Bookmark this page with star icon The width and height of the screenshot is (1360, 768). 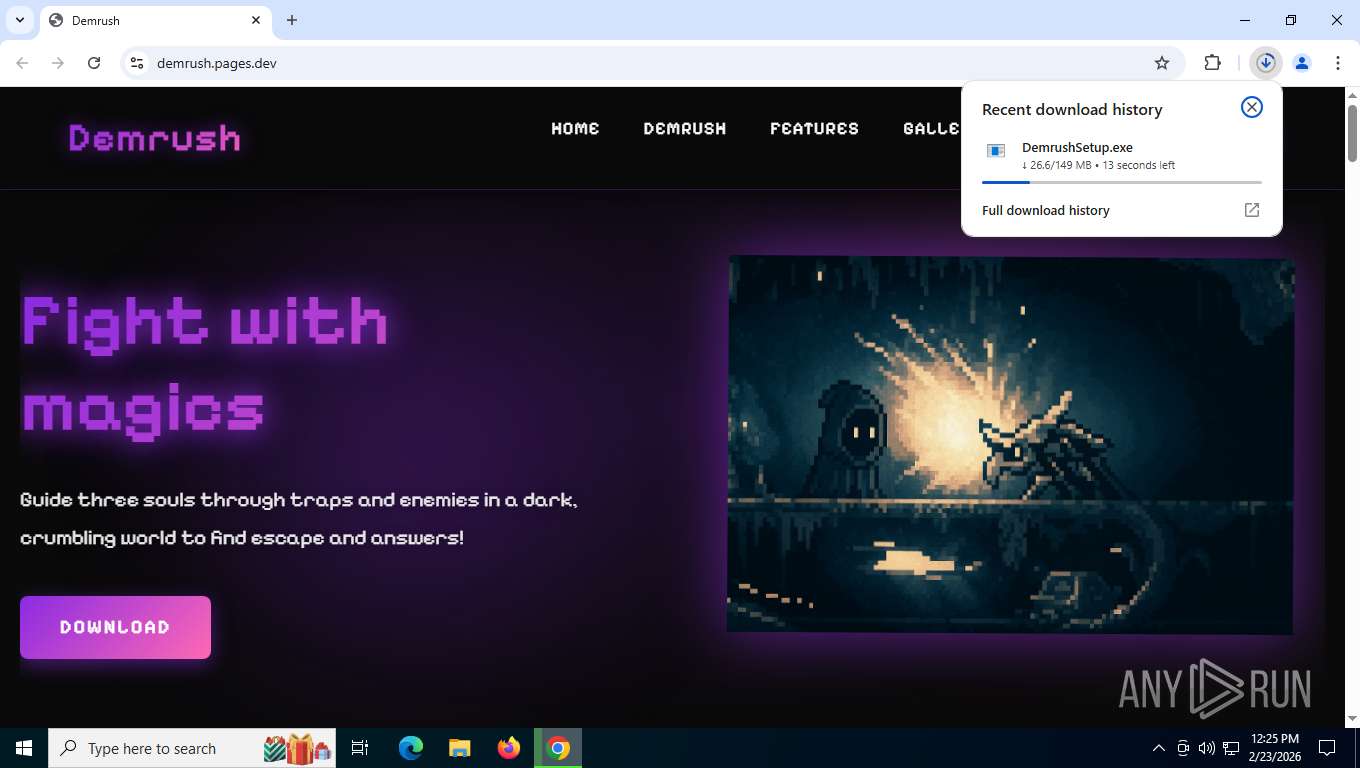point(1162,63)
